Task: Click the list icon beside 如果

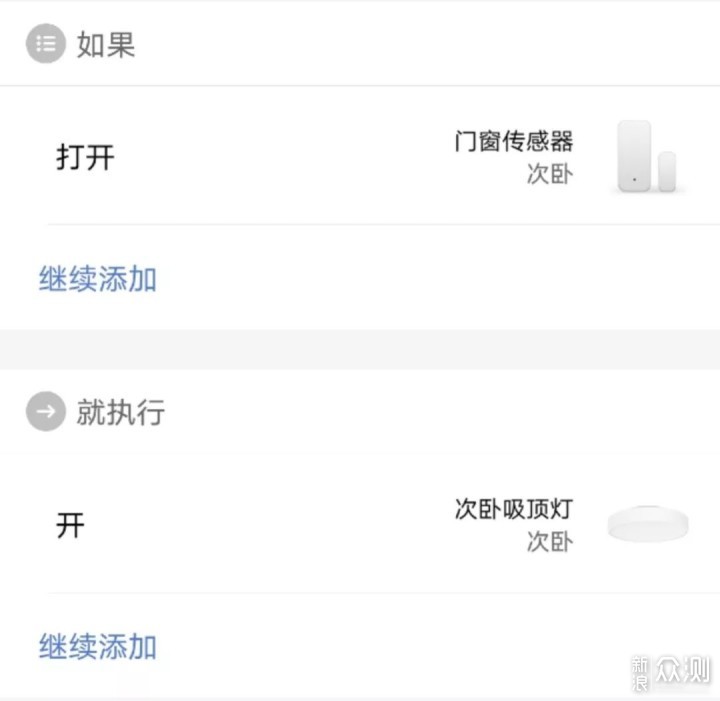Action: (x=45, y=44)
